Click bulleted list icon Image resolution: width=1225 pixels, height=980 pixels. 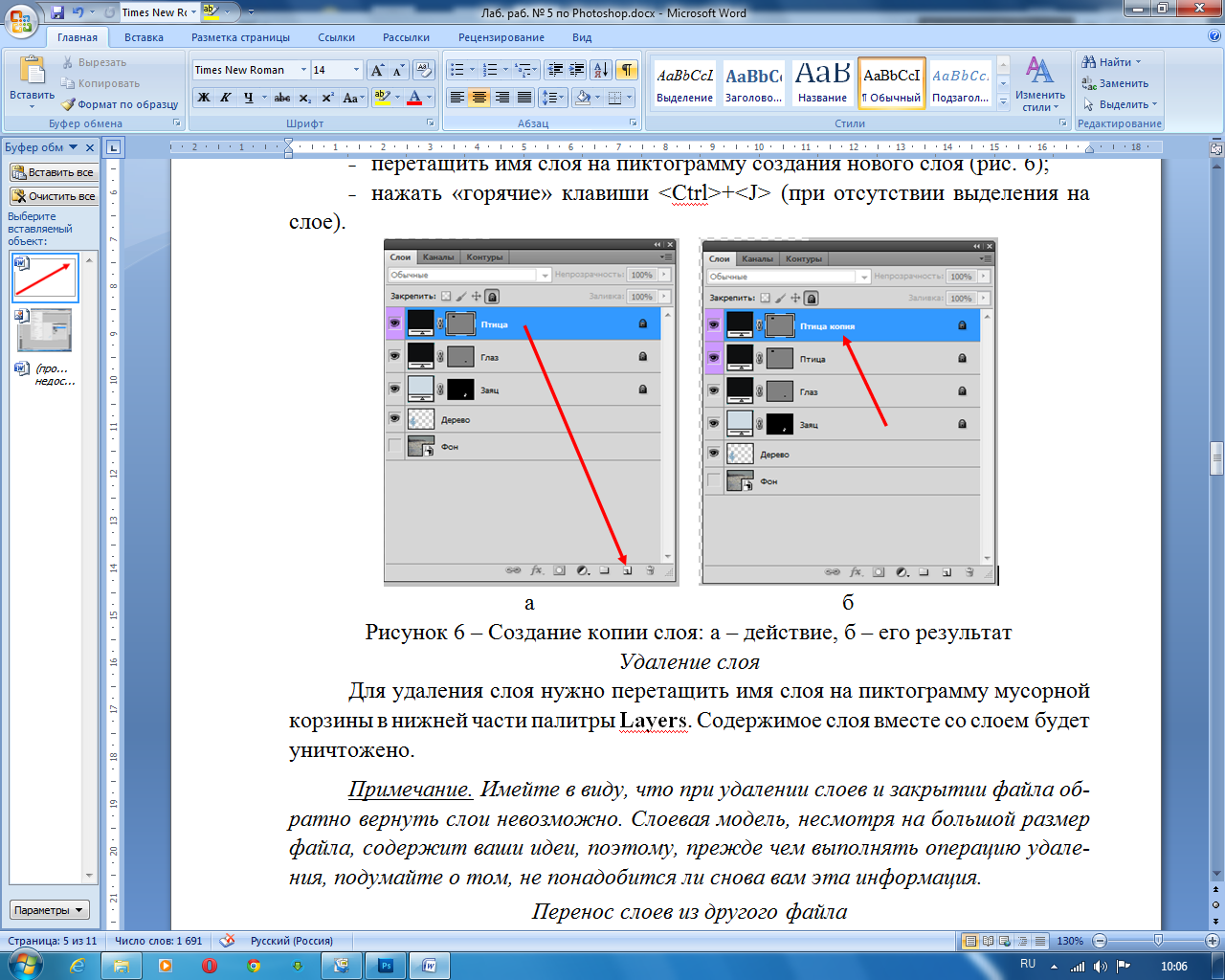457,70
